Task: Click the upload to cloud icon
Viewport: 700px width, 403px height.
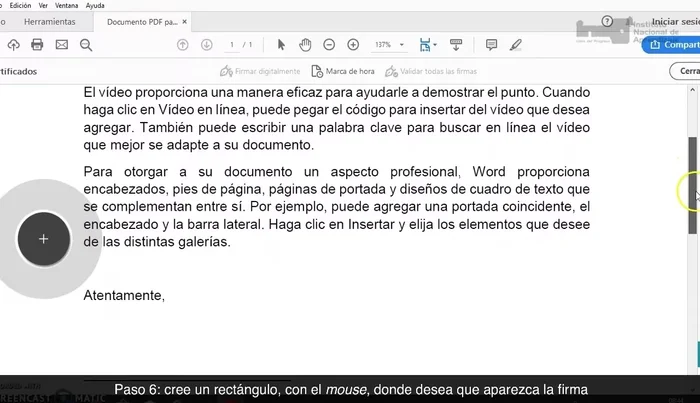Action: [x=13, y=45]
